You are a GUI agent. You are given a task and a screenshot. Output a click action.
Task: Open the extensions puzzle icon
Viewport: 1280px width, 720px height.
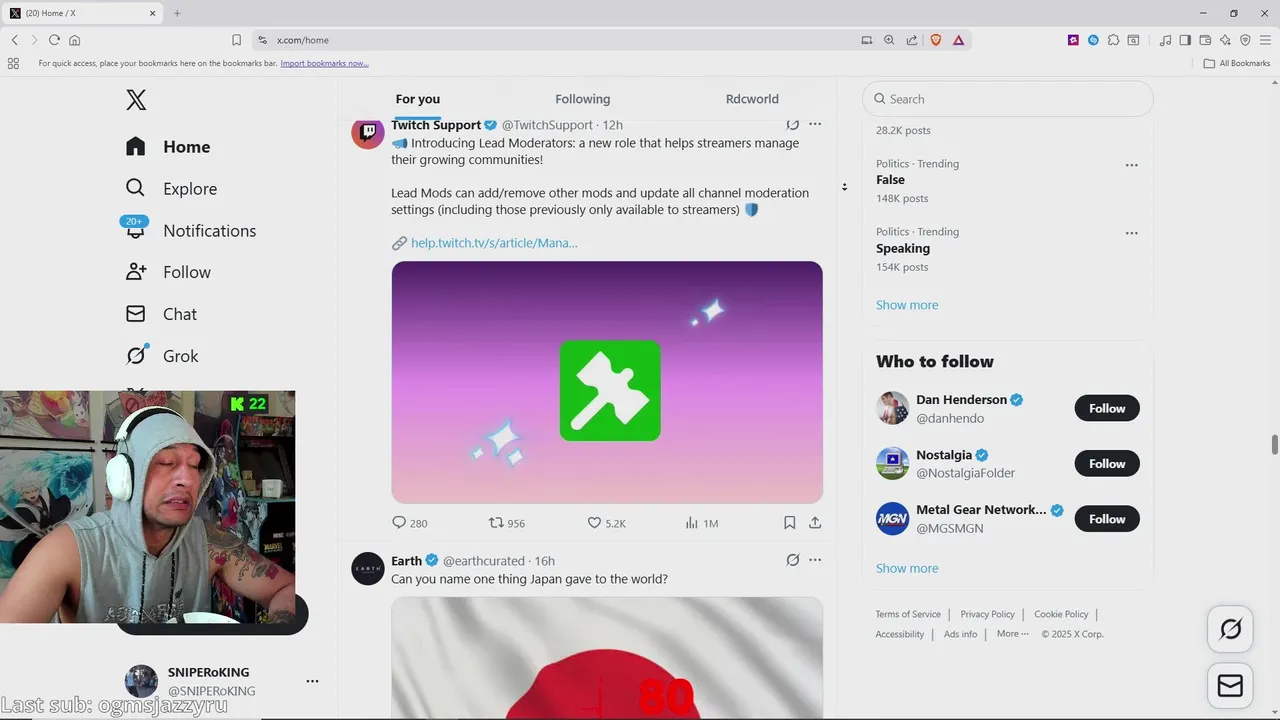pos(1113,40)
